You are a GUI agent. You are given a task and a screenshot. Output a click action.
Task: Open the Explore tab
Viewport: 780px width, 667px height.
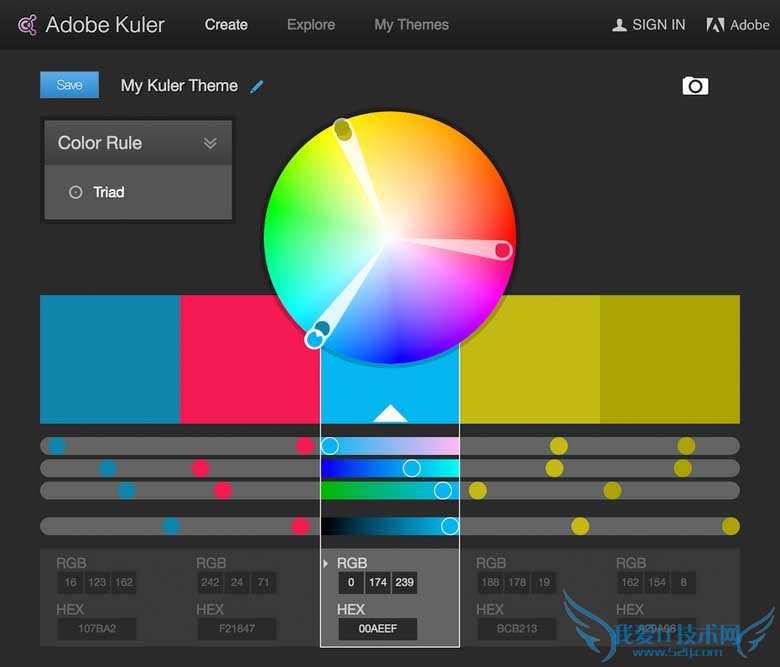click(311, 25)
